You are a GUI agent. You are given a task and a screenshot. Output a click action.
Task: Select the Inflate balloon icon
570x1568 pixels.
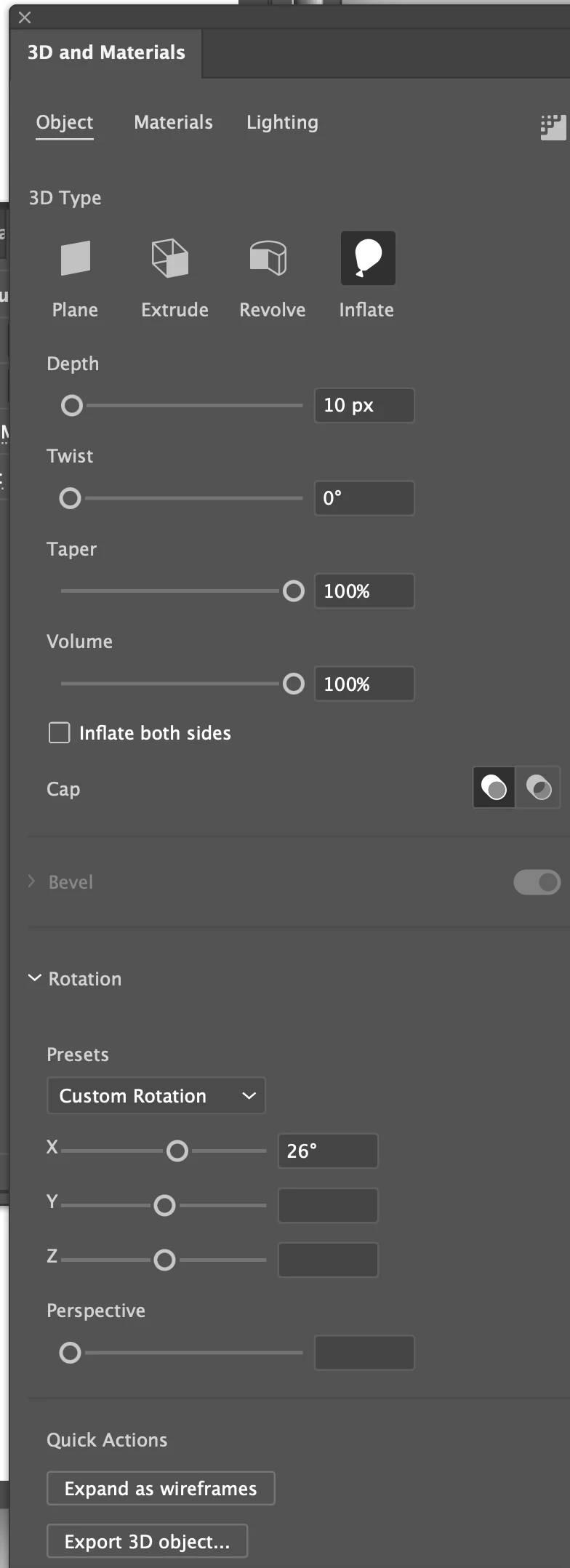coord(368,258)
